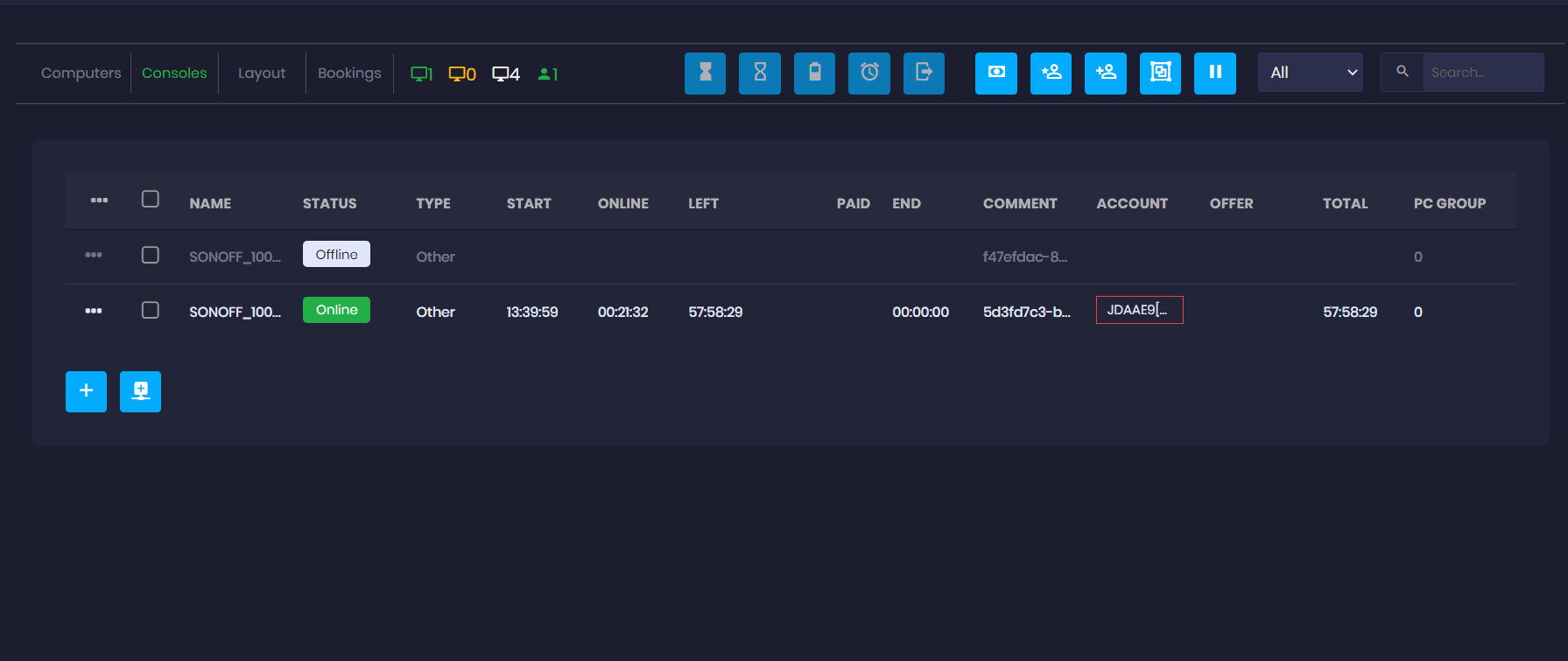This screenshot has width=1568, height=661.
Task: Click the battery toolbar icon
Action: pyautogui.click(x=814, y=73)
